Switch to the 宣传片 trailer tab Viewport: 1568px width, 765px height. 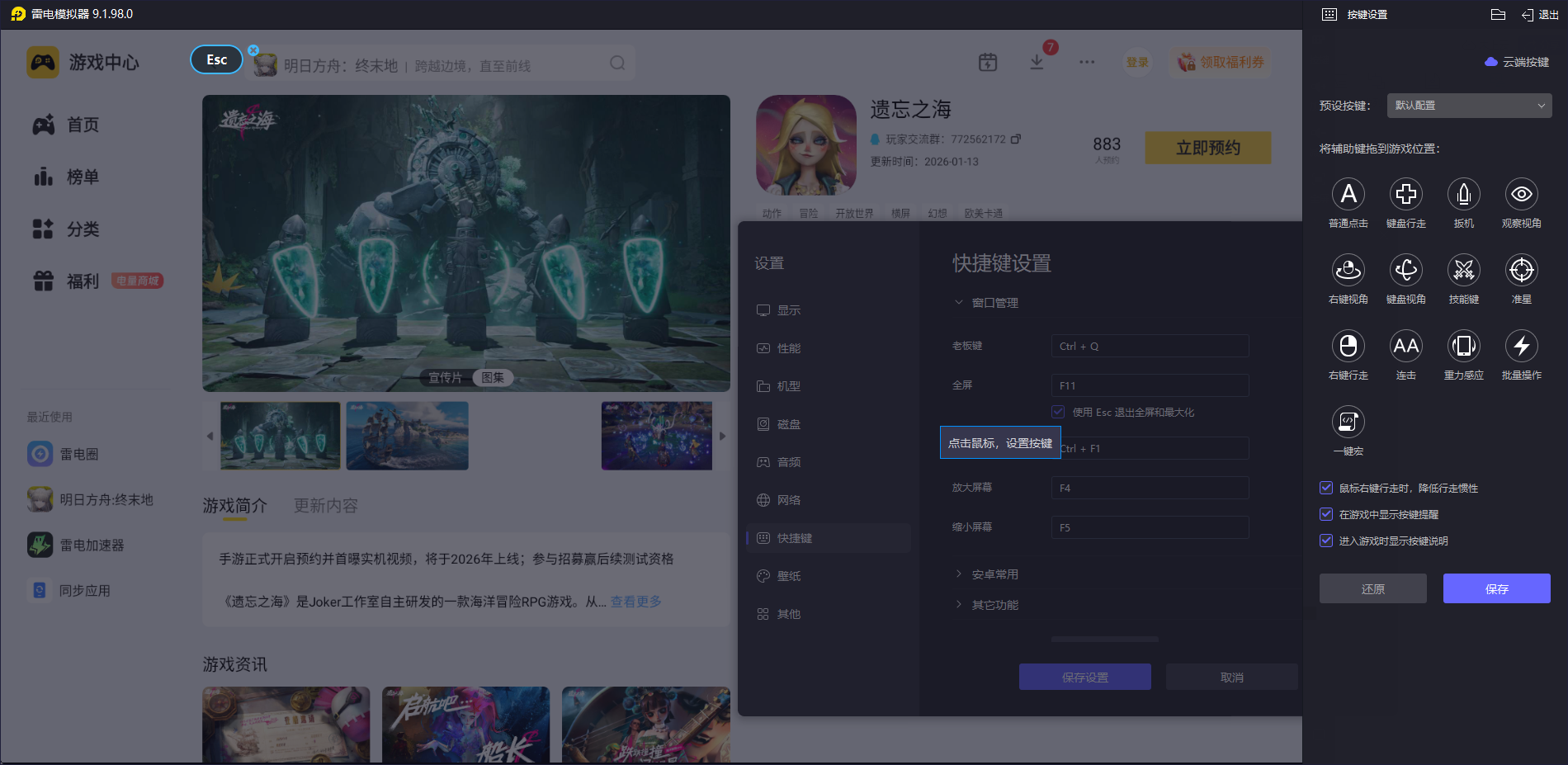click(x=445, y=377)
